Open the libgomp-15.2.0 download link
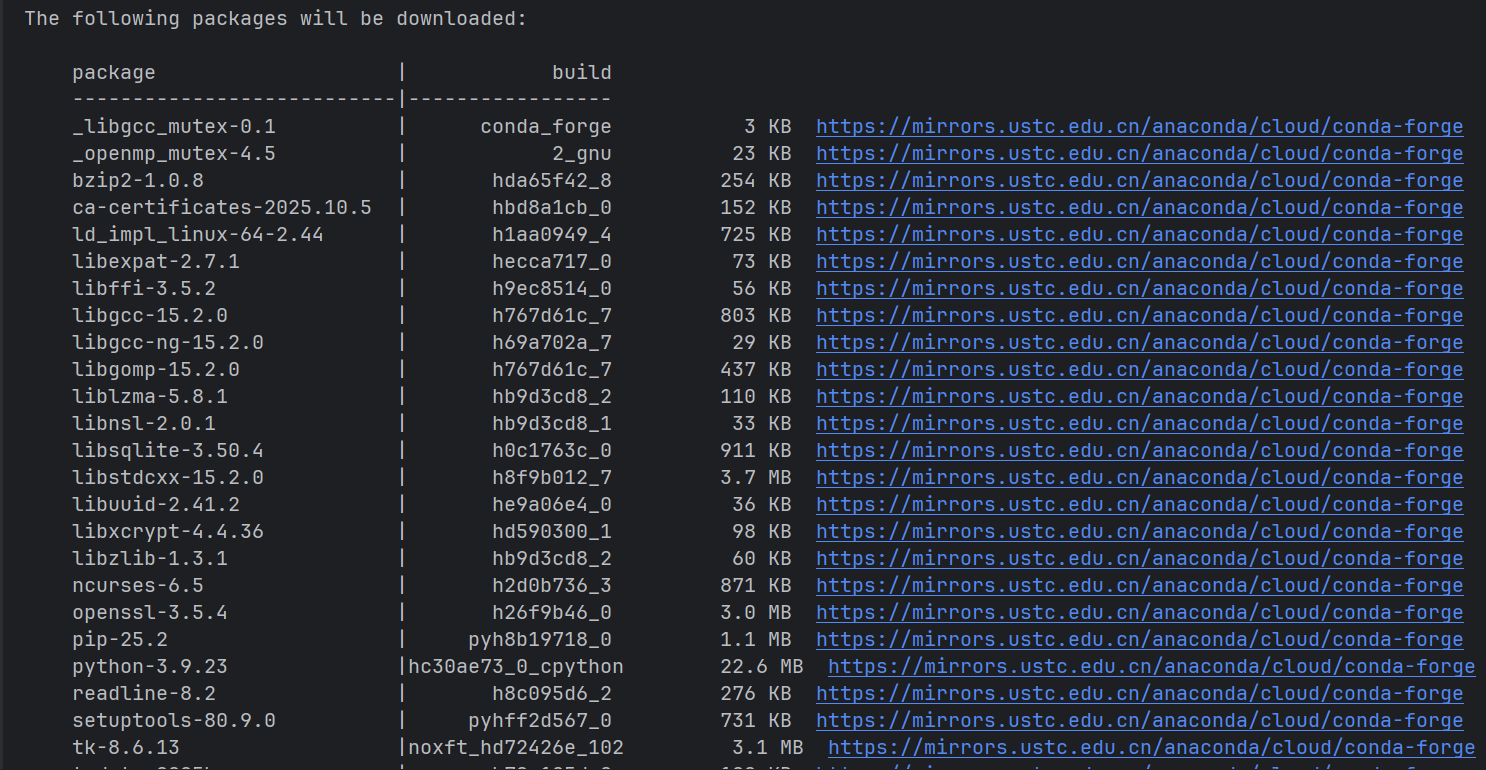The image size is (1486, 770). coord(1140,370)
